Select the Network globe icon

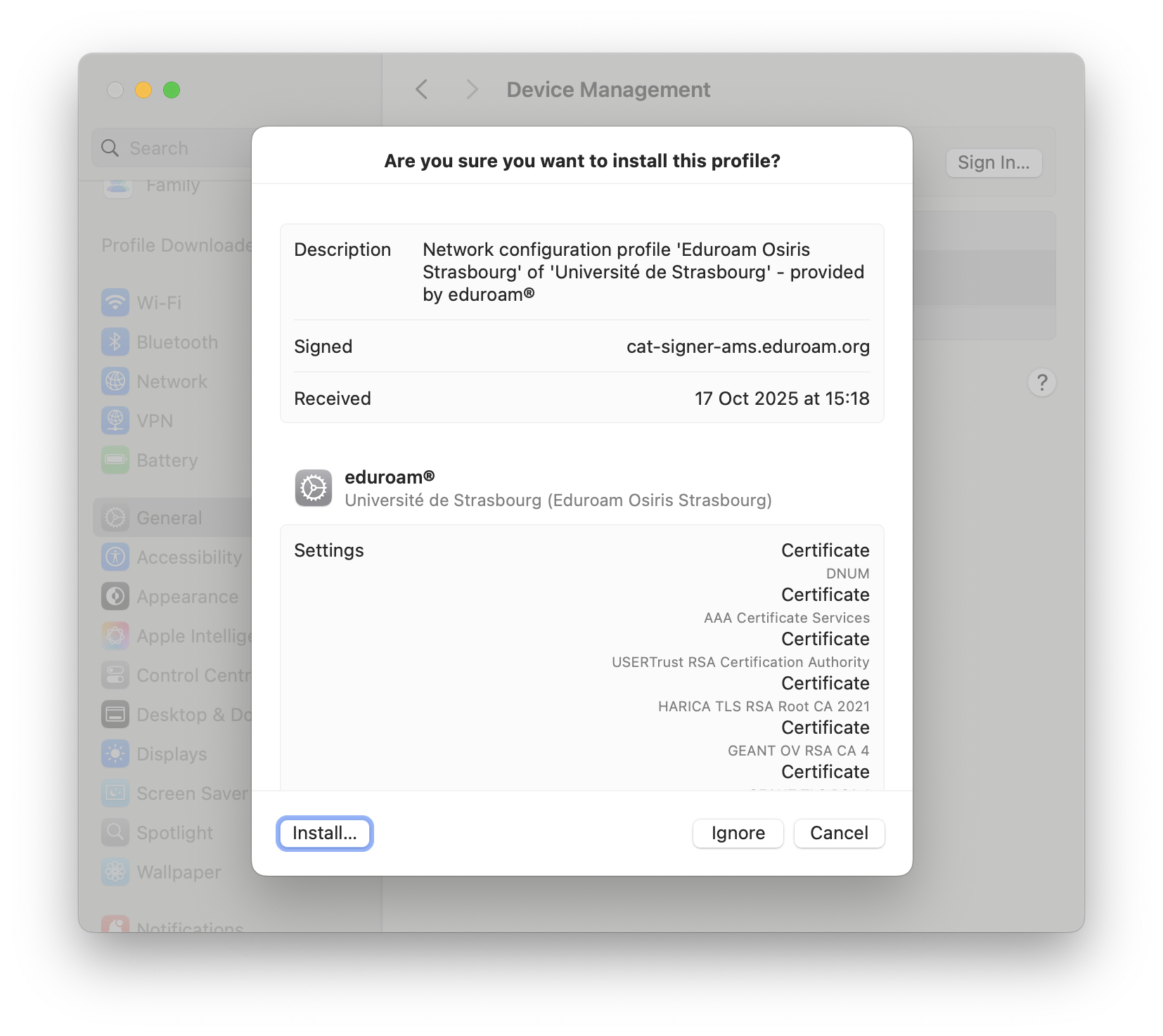pos(115,382)
